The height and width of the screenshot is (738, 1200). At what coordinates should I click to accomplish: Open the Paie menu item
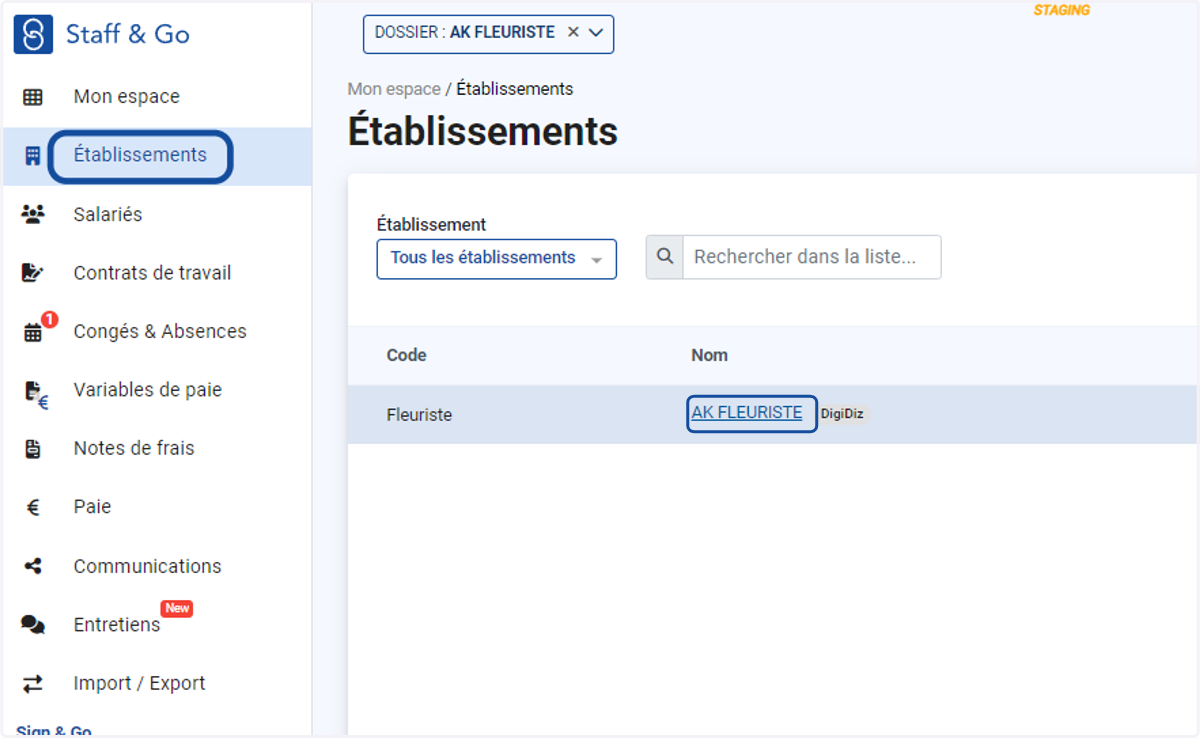point(92,507)
